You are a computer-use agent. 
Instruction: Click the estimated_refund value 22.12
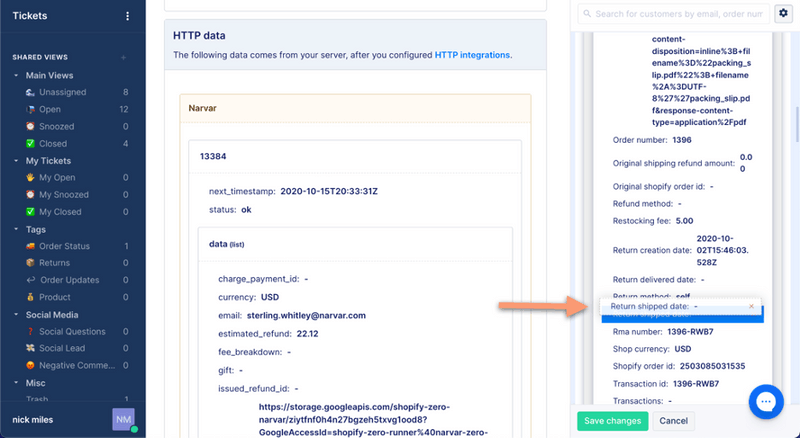tap(307, 334)
